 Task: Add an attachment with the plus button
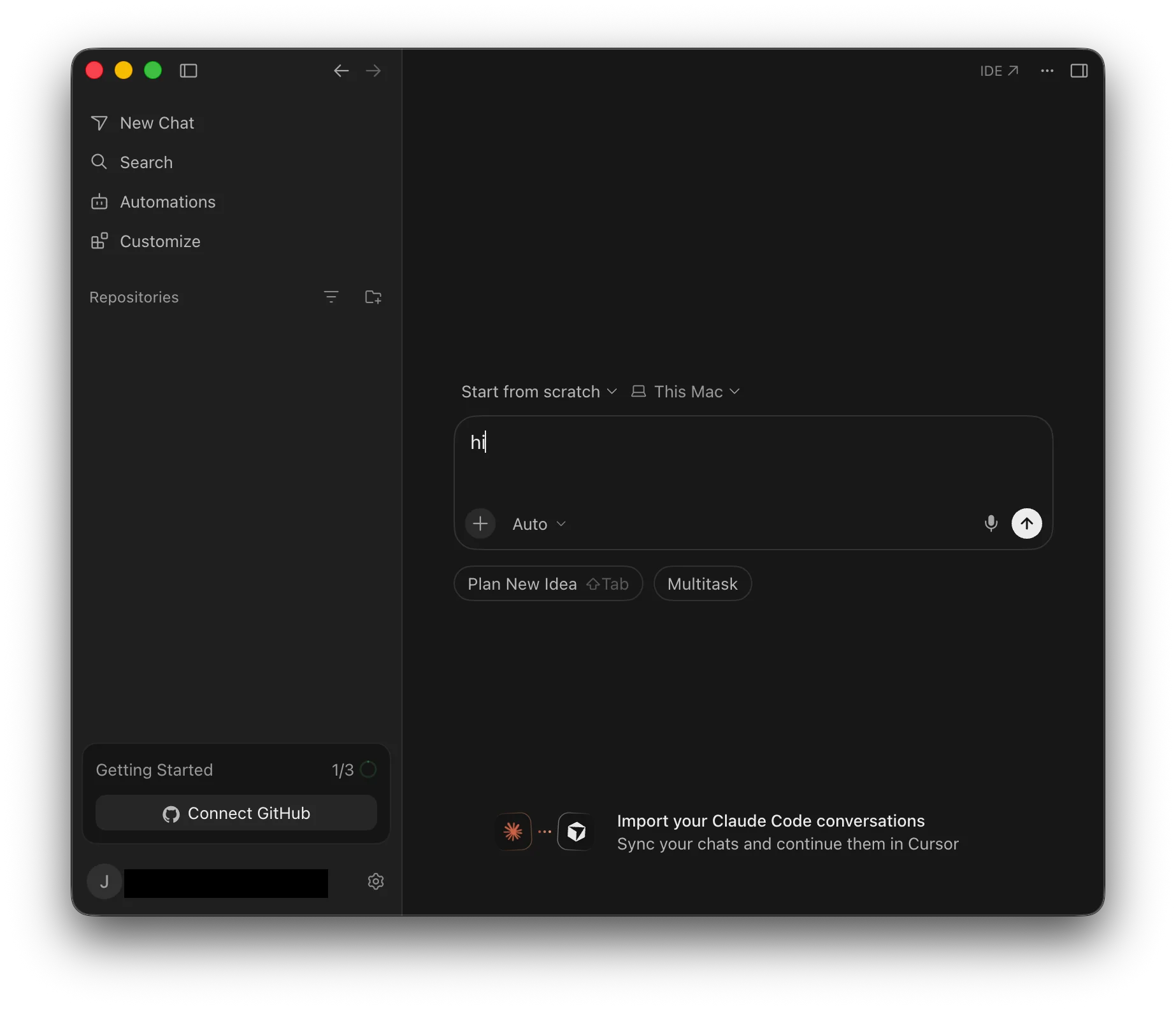(x=480, y=523)
